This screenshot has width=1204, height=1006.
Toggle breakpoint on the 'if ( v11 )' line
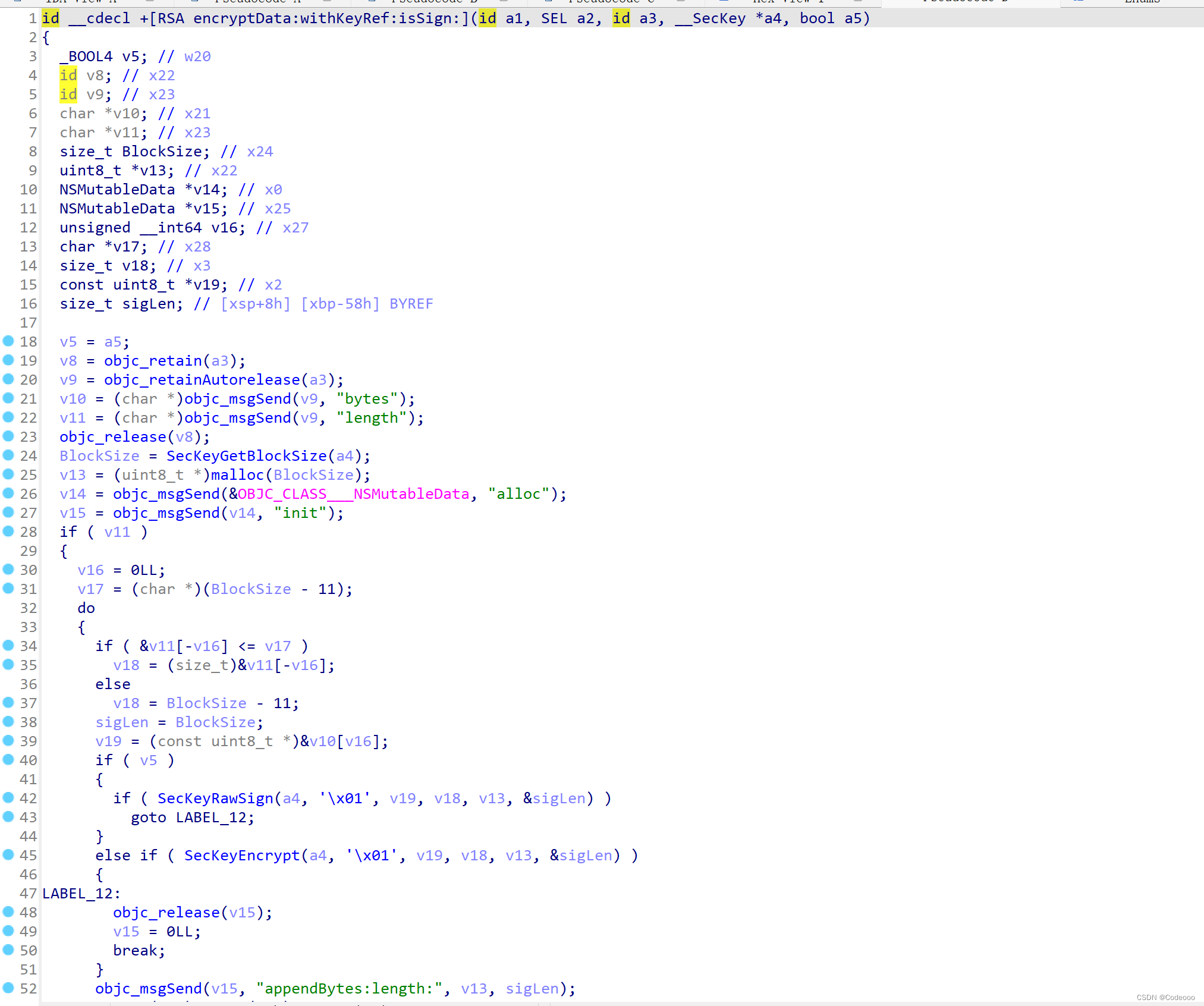click(x=8, y=531)
